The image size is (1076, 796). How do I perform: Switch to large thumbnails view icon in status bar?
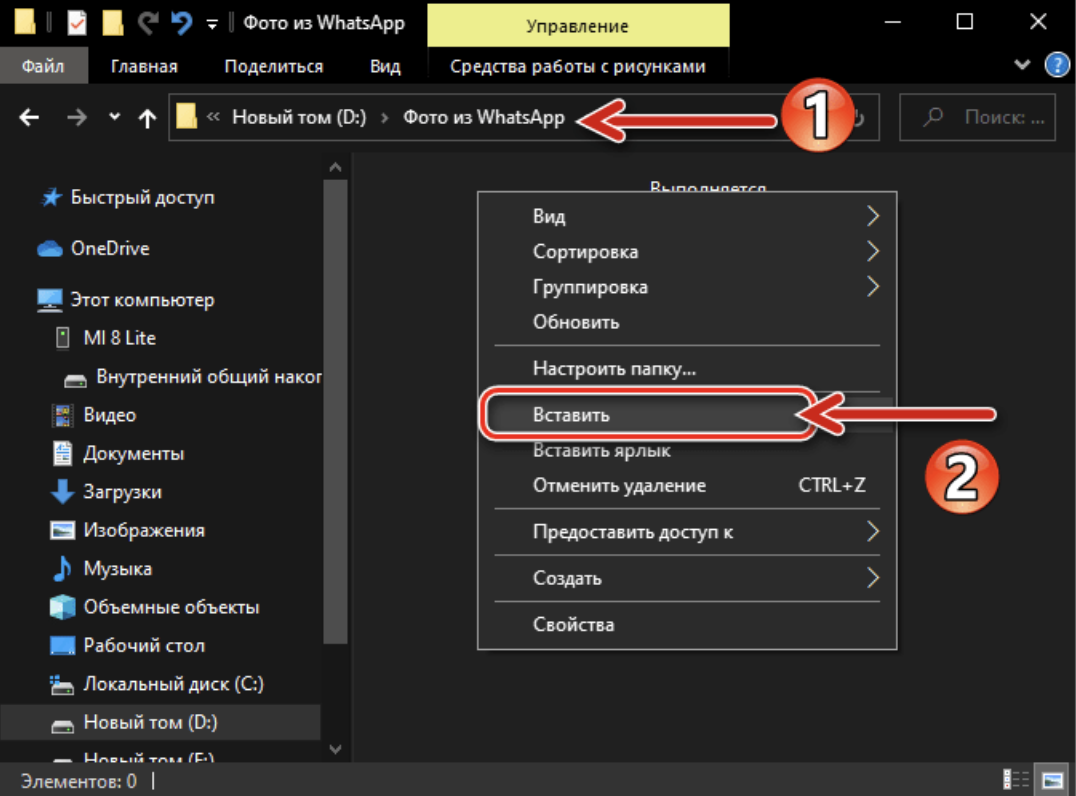[x=1052, y=780]
